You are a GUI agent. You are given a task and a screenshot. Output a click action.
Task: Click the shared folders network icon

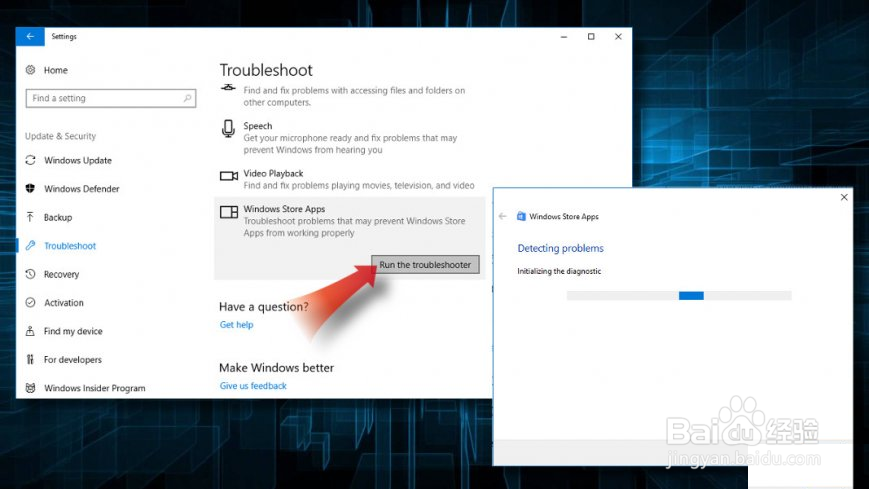coord(228,88)
